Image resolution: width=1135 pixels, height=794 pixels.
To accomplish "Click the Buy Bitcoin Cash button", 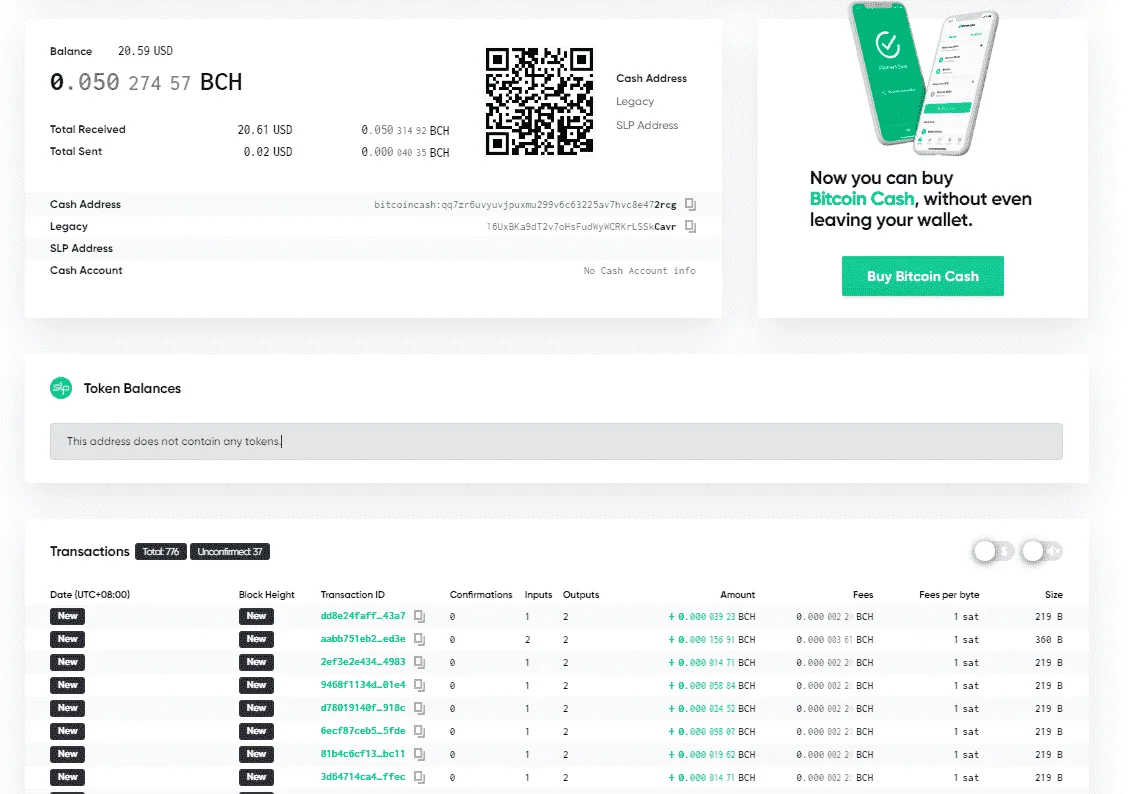I will pos(922,276).
